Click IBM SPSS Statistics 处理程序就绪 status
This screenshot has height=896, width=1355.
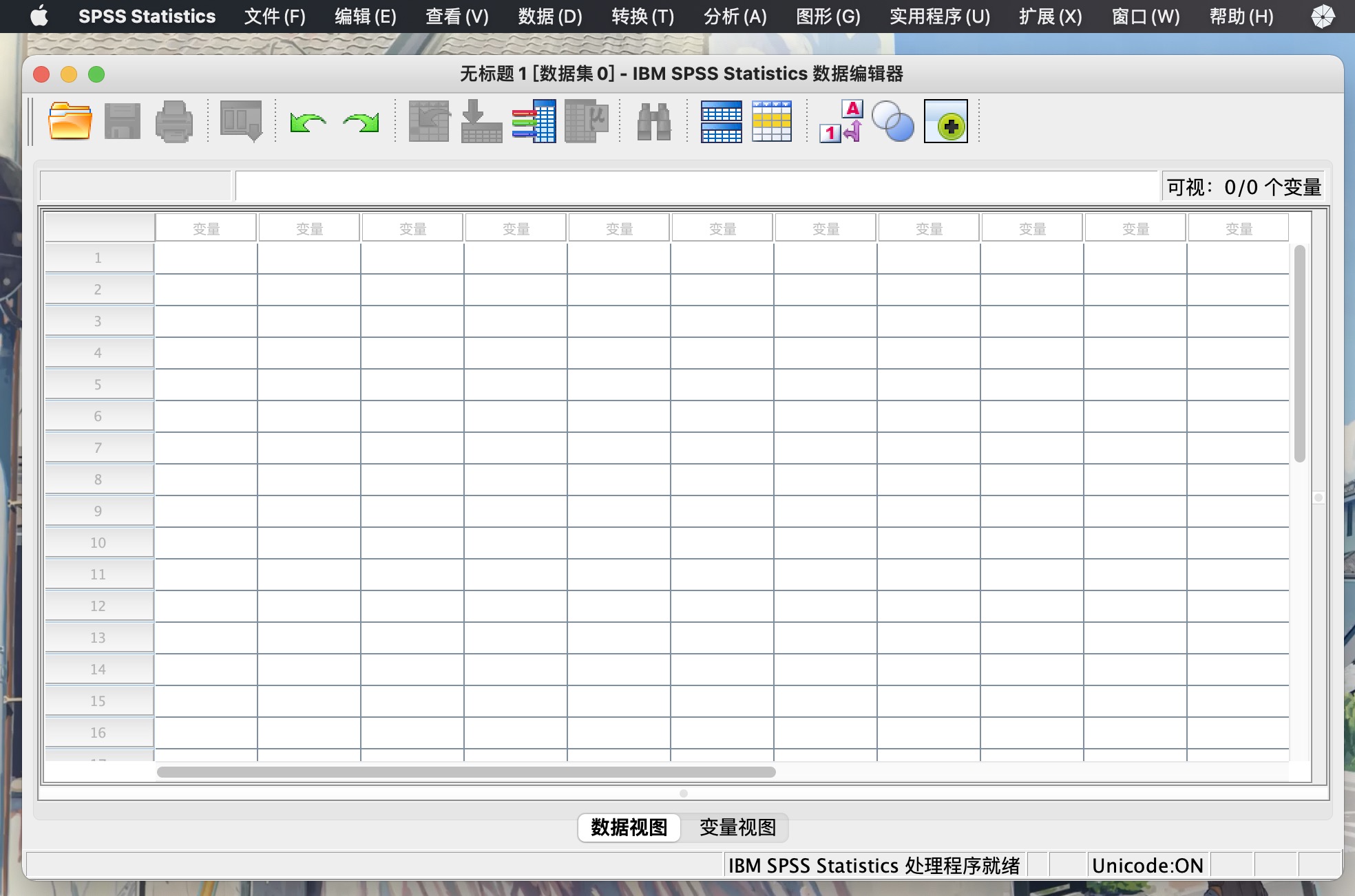coord(874,865)
